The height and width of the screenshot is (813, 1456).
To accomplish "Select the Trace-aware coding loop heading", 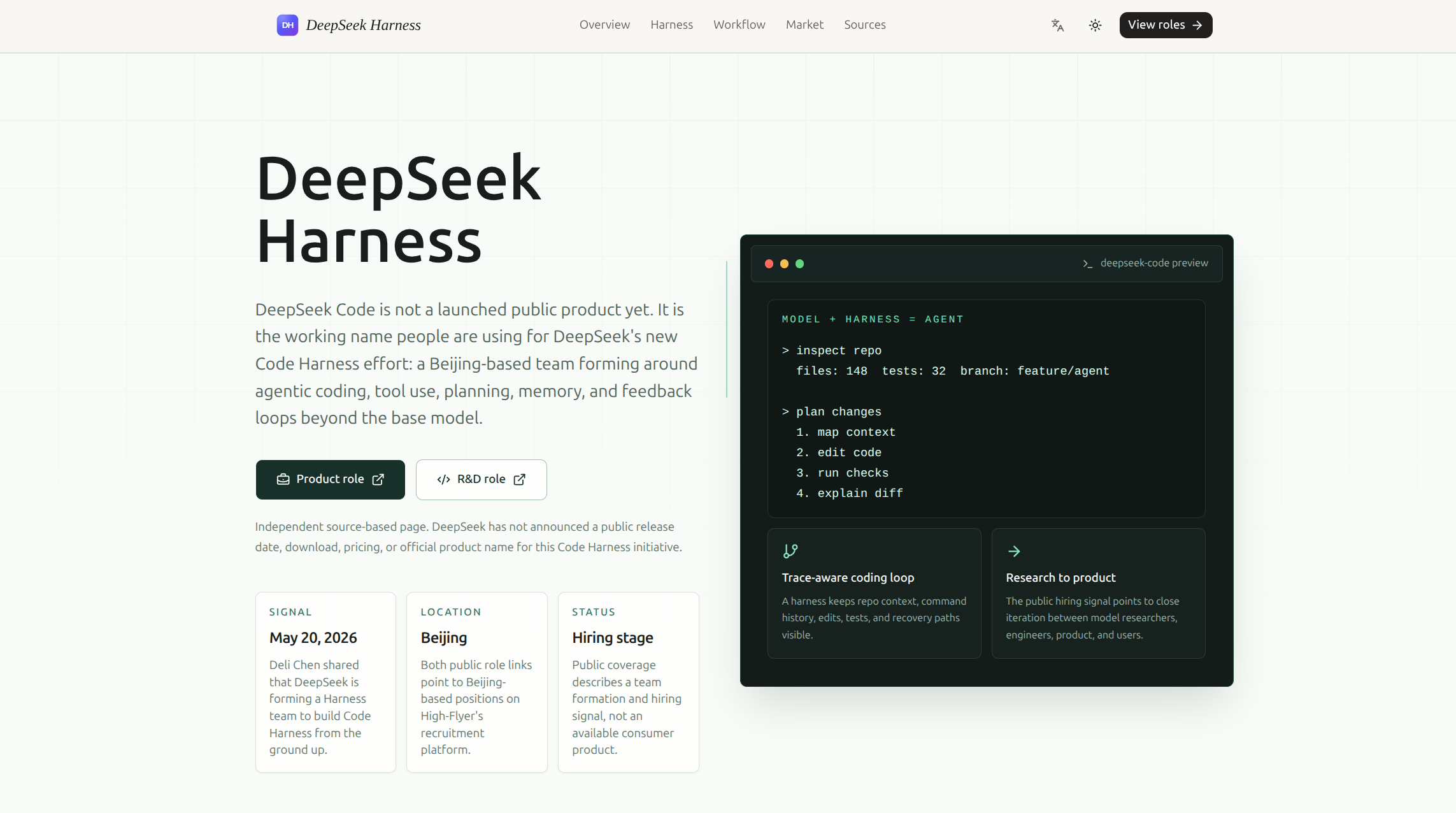I will coord(848,578).
